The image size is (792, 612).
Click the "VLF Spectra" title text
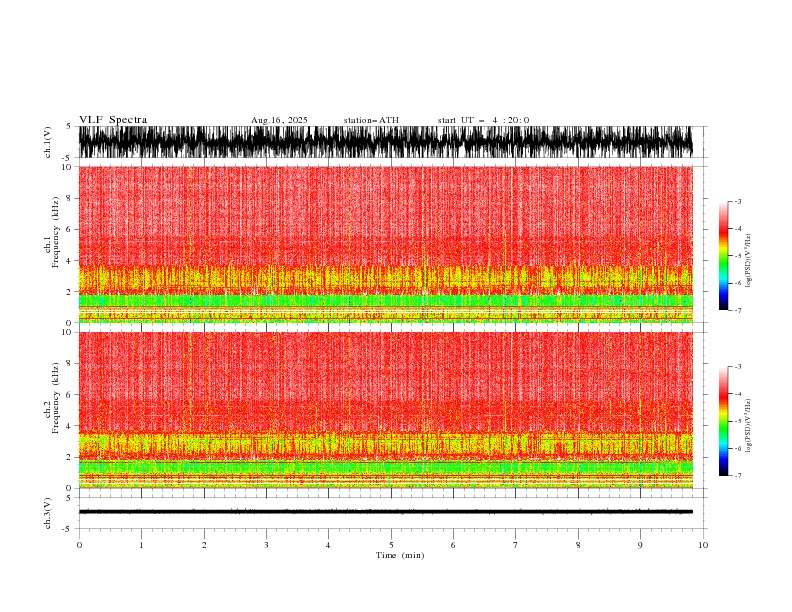113,120
